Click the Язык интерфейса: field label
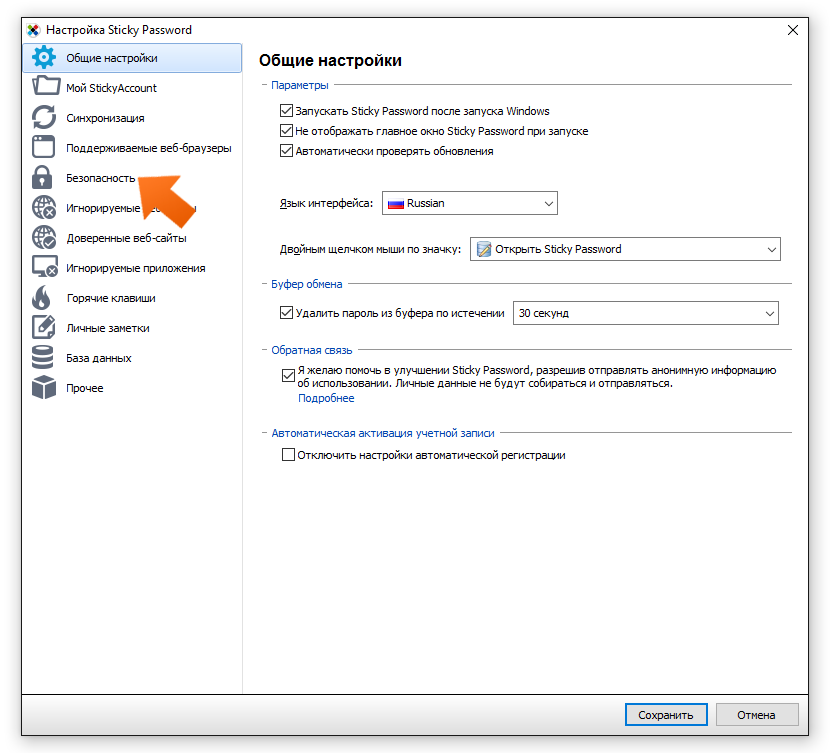This screenshot has width=831, height=753. coord(326,203)
